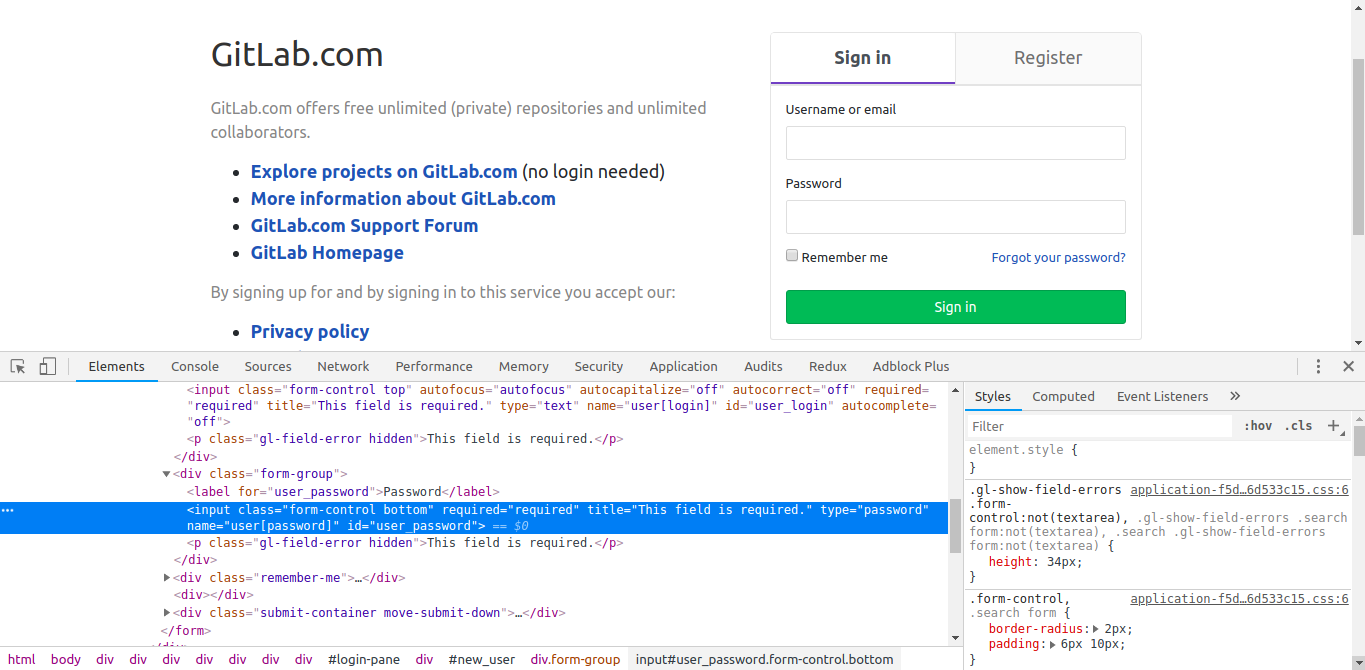This screenshot has height=670, width=1365.
Task: Switch to the Register tab
Action: [x=1048, y=58]
